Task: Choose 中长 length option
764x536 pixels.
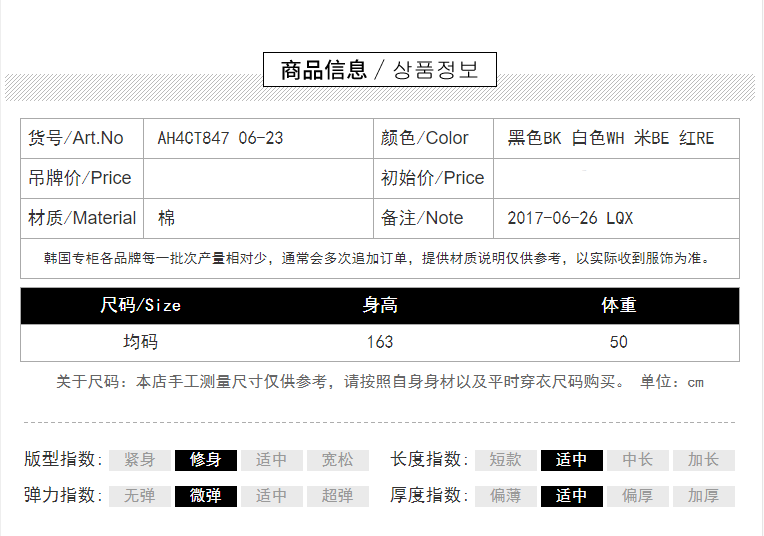Action: pyautogui.click(x=637, y=460)
